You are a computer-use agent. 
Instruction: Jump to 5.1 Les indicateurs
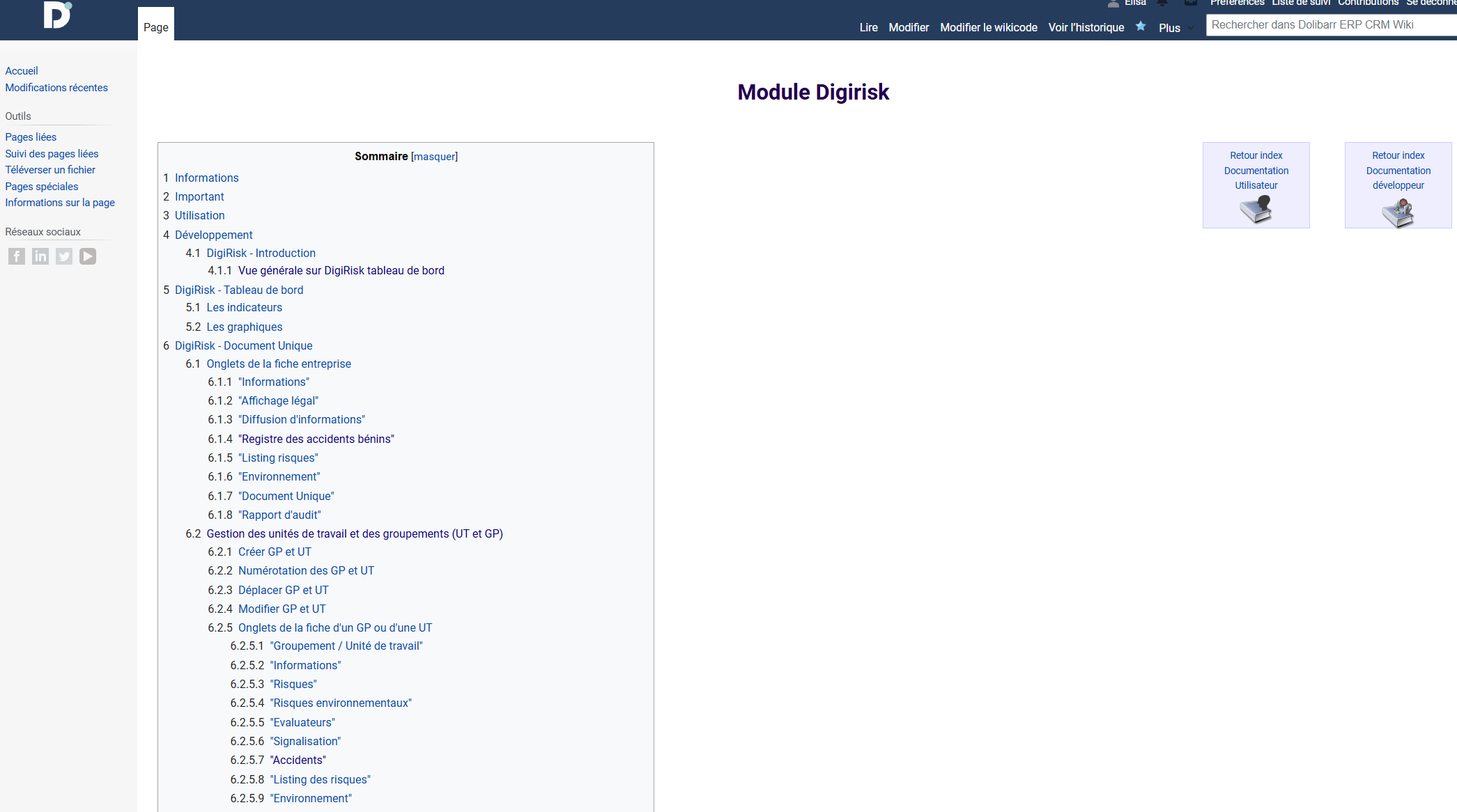tap(244, 307)
